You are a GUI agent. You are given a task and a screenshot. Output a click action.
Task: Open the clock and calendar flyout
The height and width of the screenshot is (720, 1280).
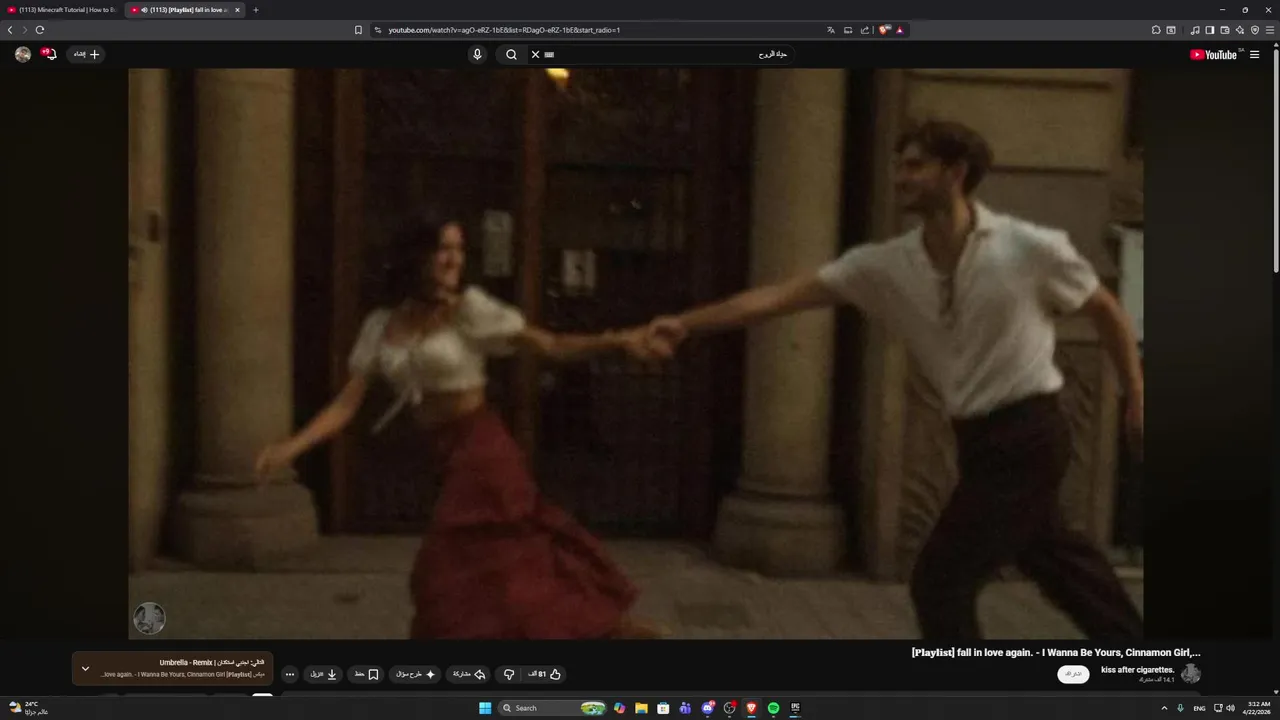click(x=1259, y=708)
